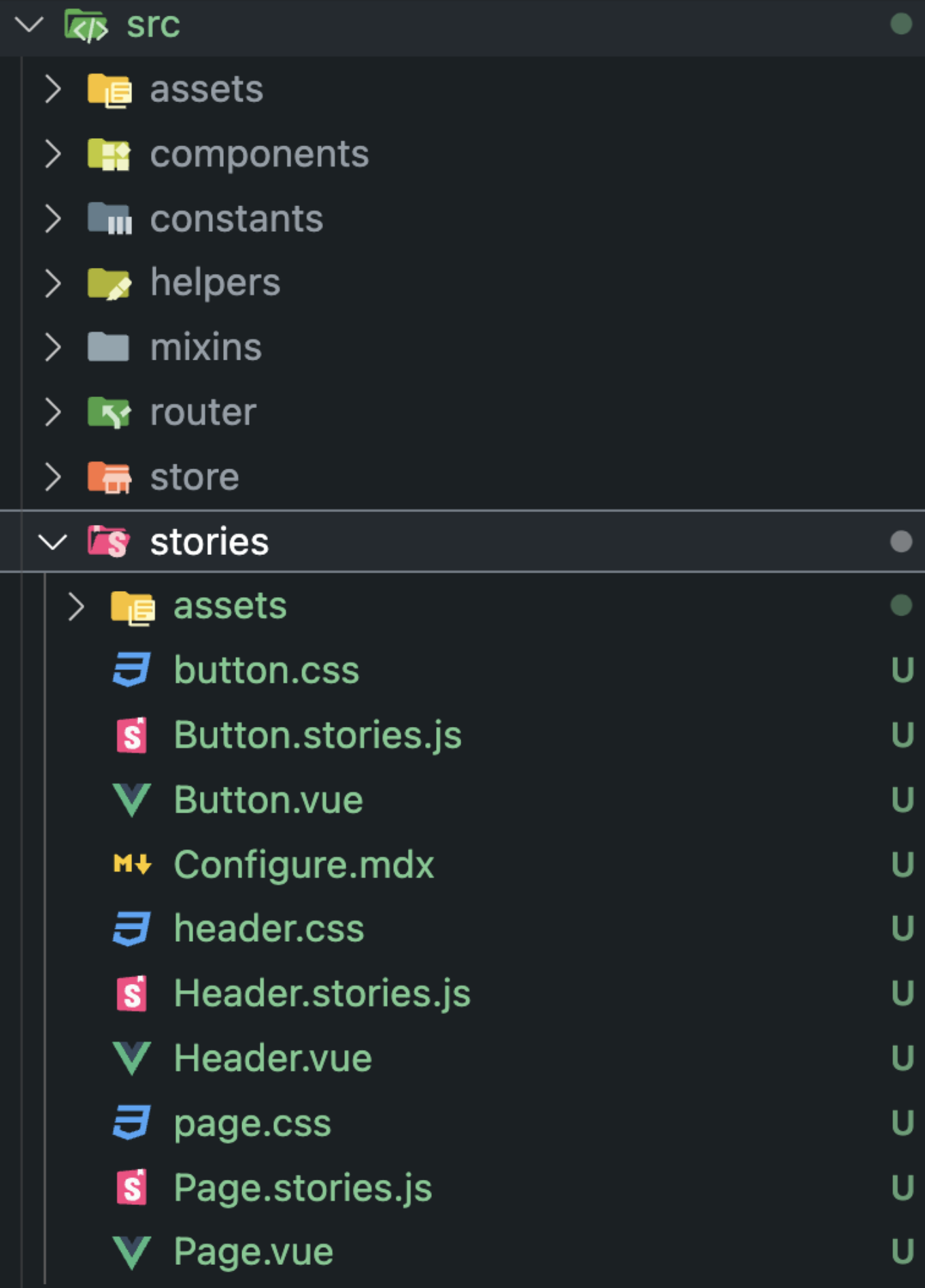Screen dimensions: 925x1288
Task: Click the Storybook icon beside Page.stories.js
Action: pyautogui.click(x=132, y=1187)
